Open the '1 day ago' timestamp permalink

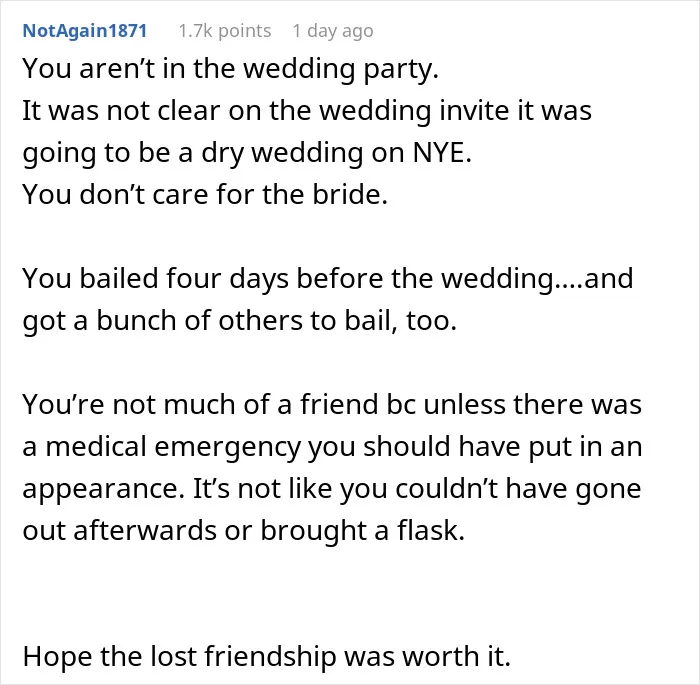point(333,31)
